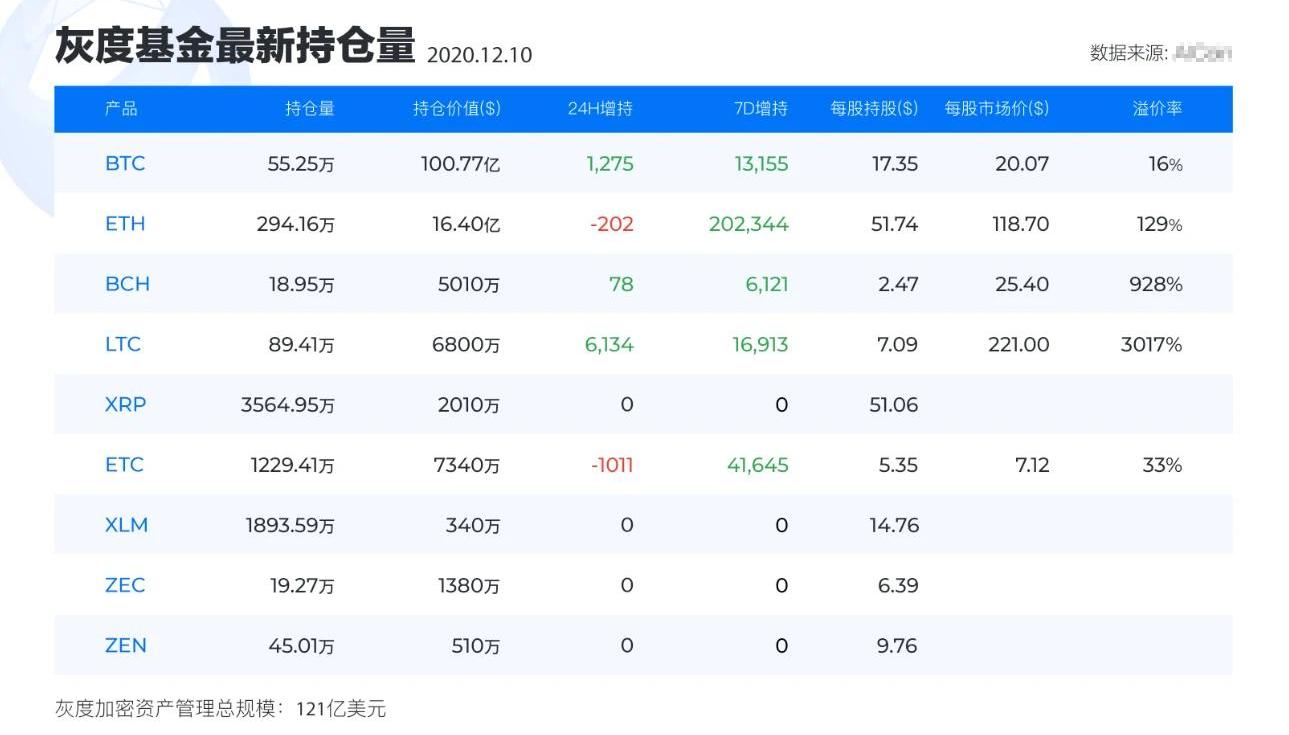
Task: Click the 1893.59万 XLM holdings cell
Action: [x=290, y=525]
